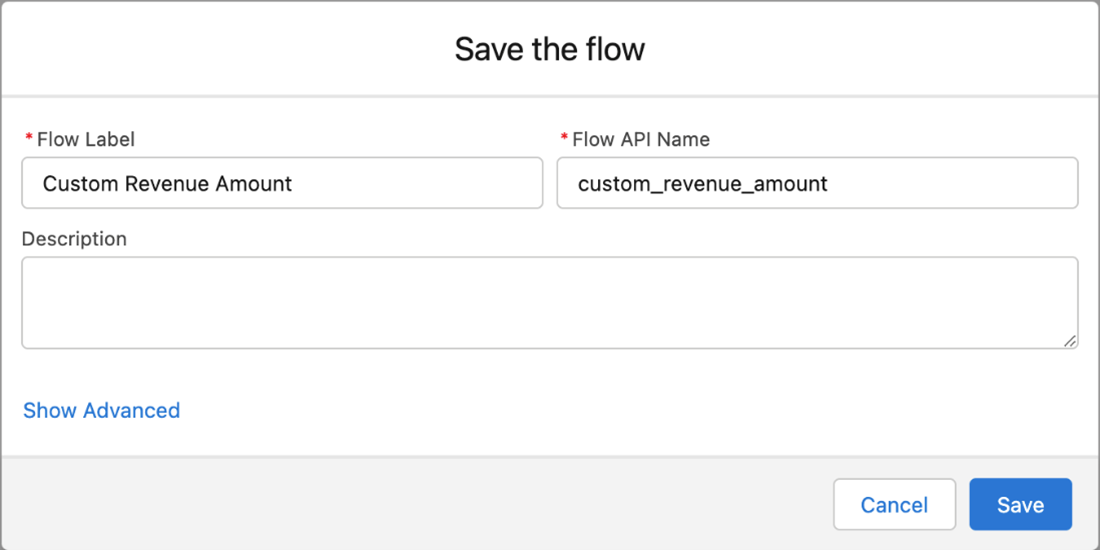Click the "Flow Label" field label text
This screenshot has width=1100, height=550.
pos(86,139)
